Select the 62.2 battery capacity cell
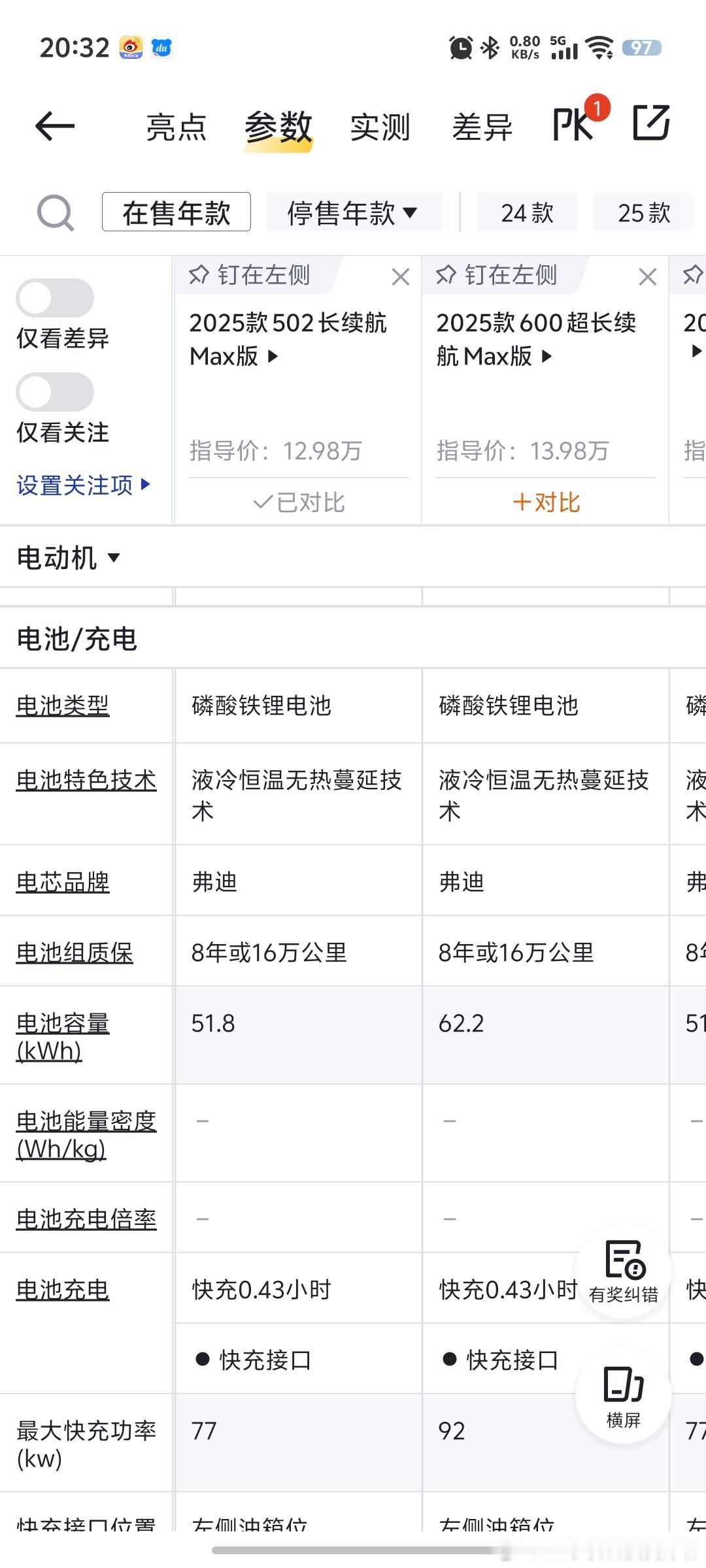706x1568 pixels. coord(545,1035)
